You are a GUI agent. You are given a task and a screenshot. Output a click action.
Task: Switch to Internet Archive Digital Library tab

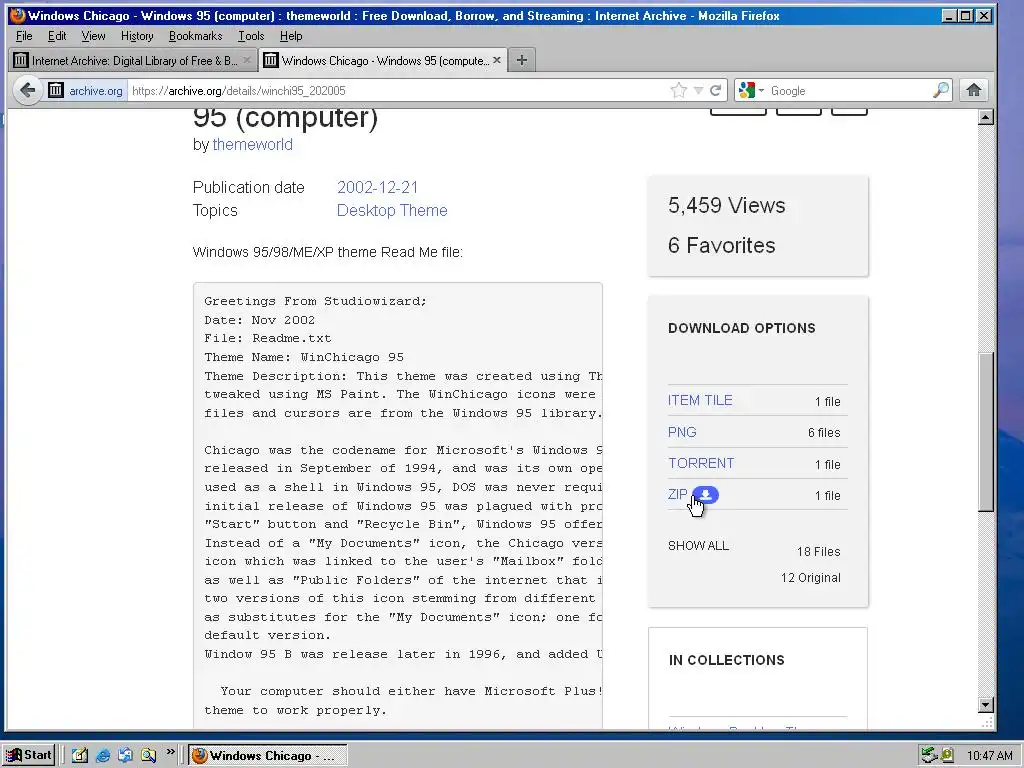[133, 60]
